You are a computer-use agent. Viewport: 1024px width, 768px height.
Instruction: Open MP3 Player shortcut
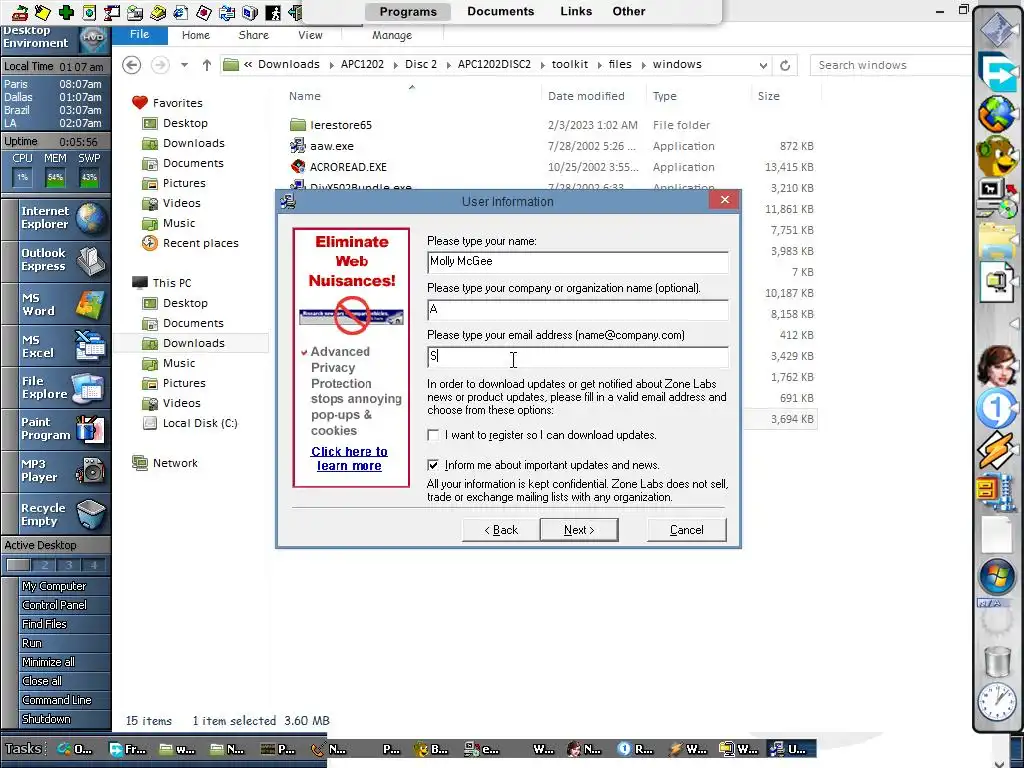[56, 470]
